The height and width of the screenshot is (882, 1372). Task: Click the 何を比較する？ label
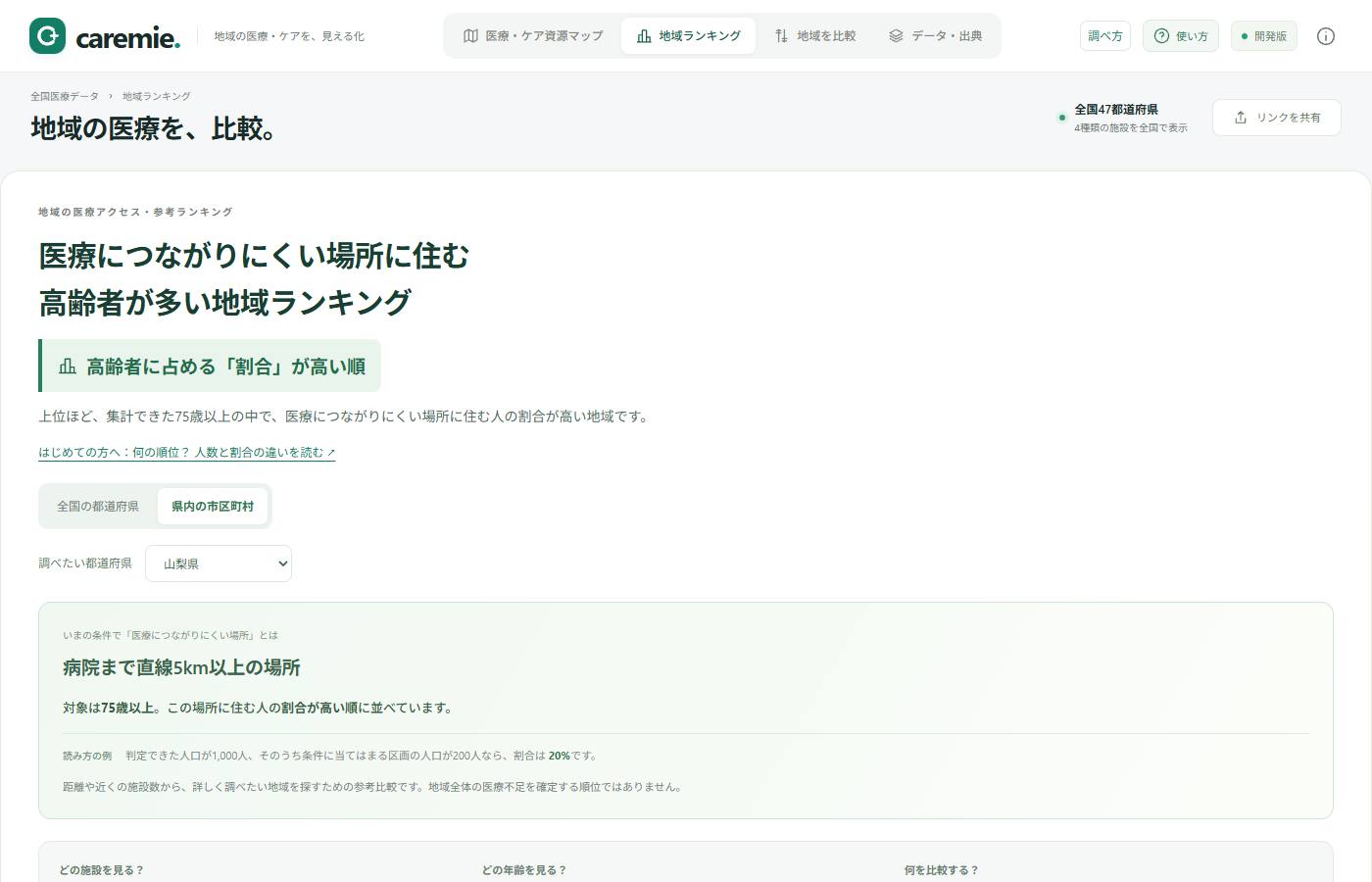point(942,870)
